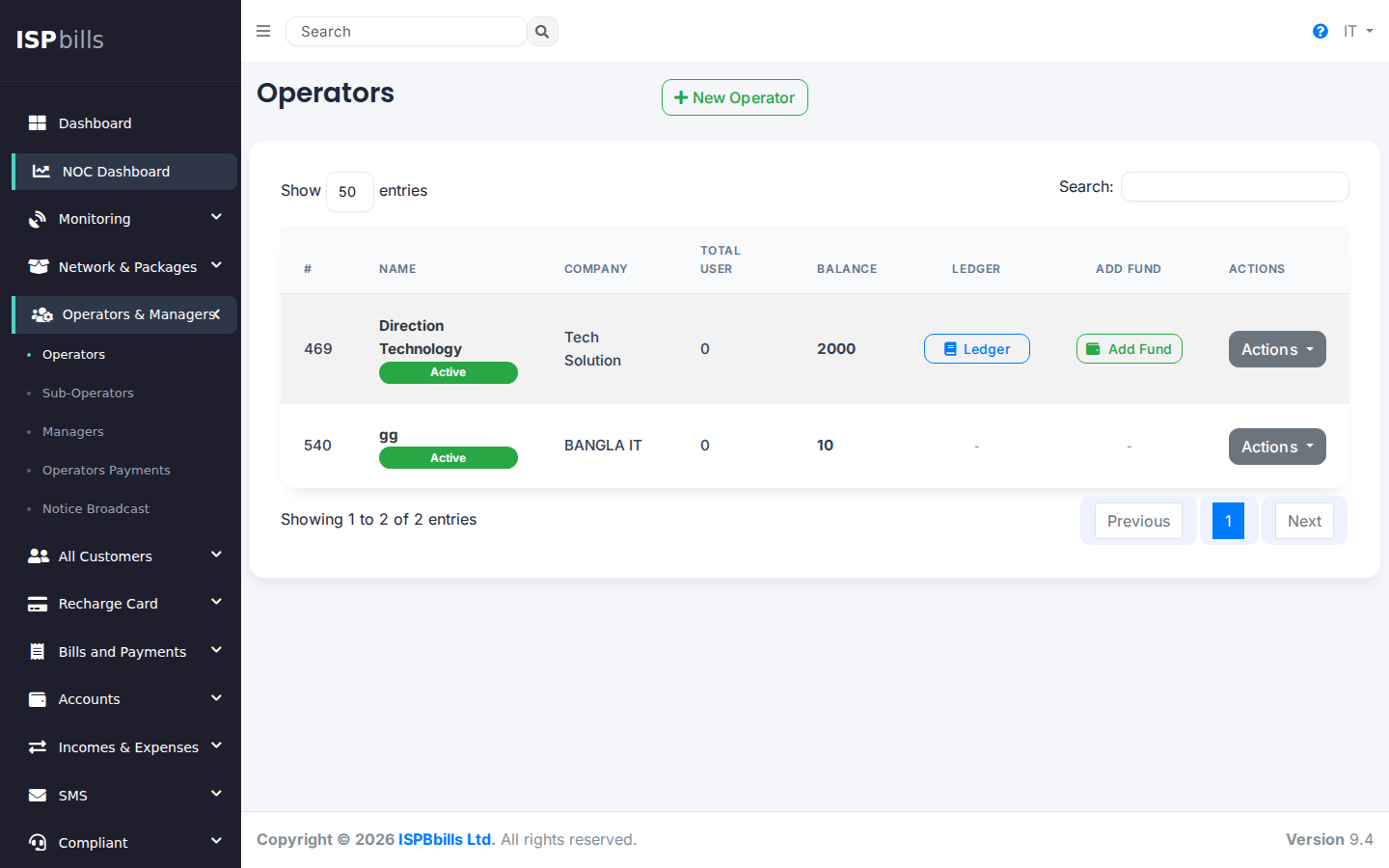Click Add Fund for Direction Technology
Image resolution: width=1389 pixels, height=868 pixels.
coord(1130,349)
